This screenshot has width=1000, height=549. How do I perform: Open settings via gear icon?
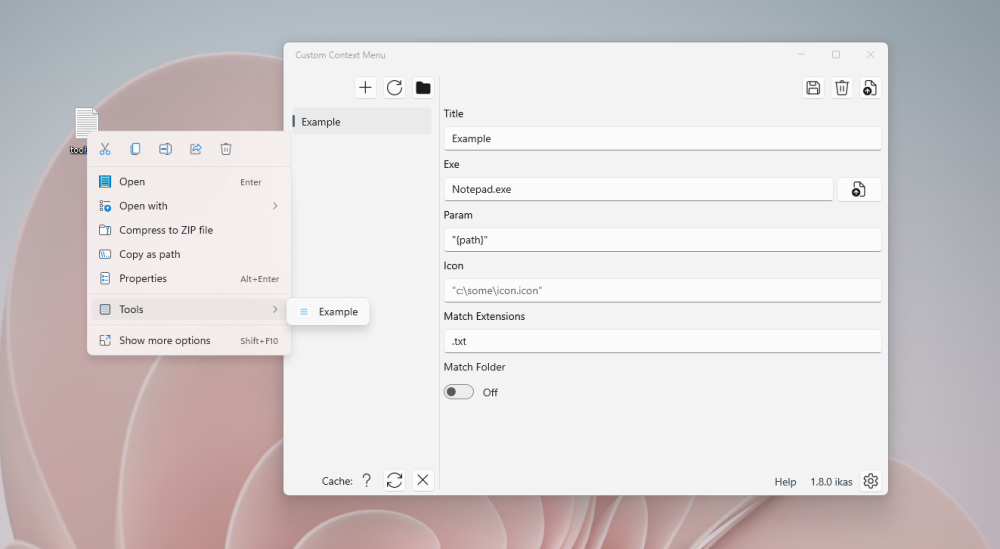(x=871, y=481)
